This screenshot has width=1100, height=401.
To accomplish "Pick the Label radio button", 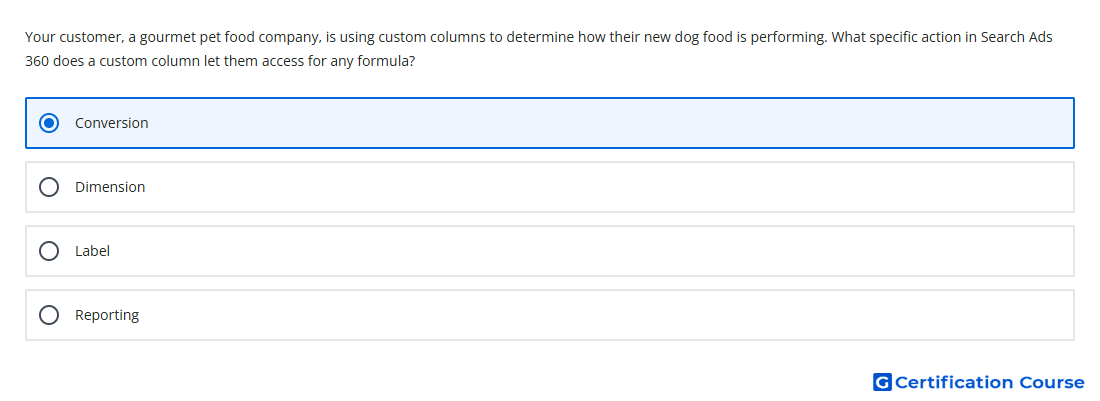I will pos(49,251).
